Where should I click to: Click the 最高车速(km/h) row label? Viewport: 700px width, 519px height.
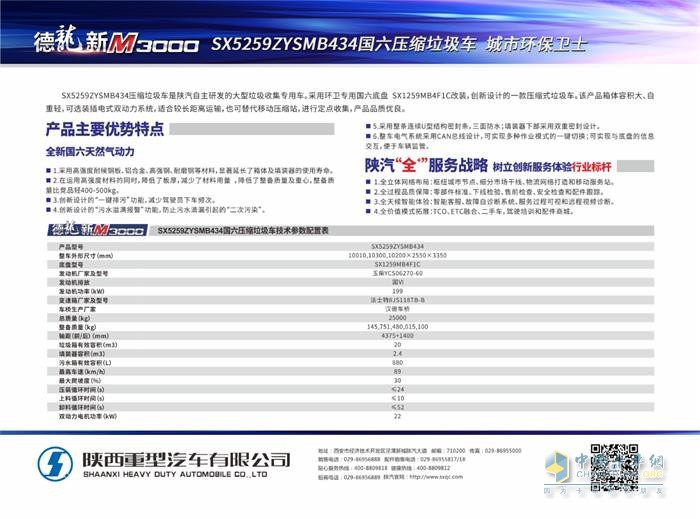82,372
